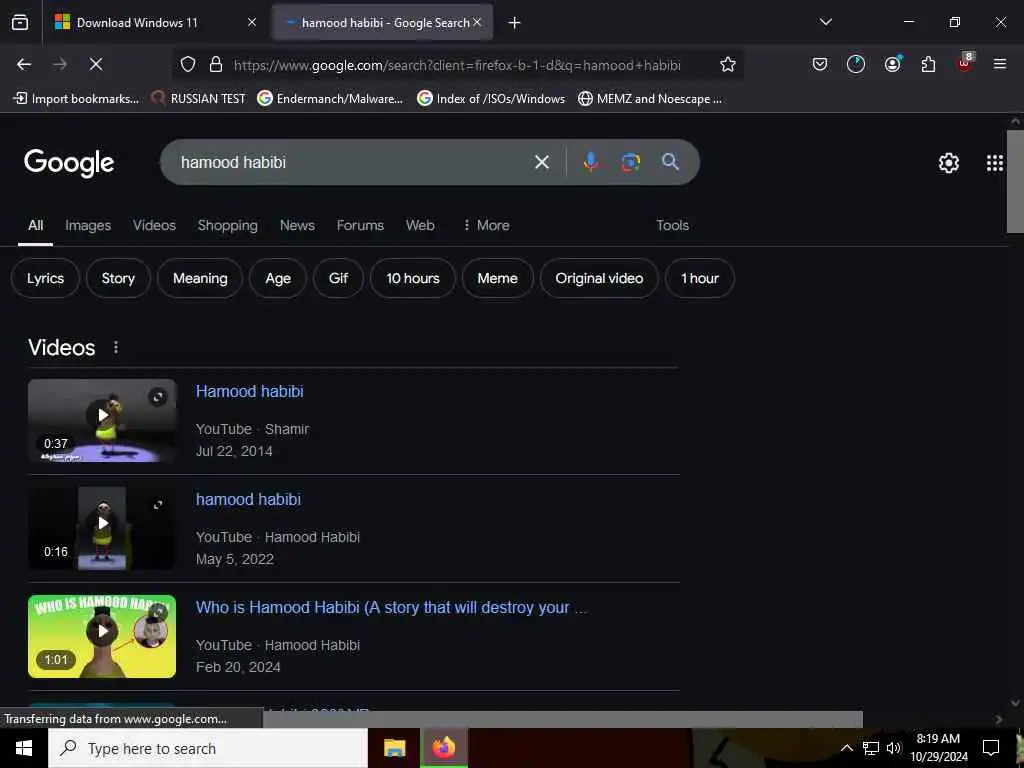
Task: Filter by Gif chip
Action: [x=338, y=278]
